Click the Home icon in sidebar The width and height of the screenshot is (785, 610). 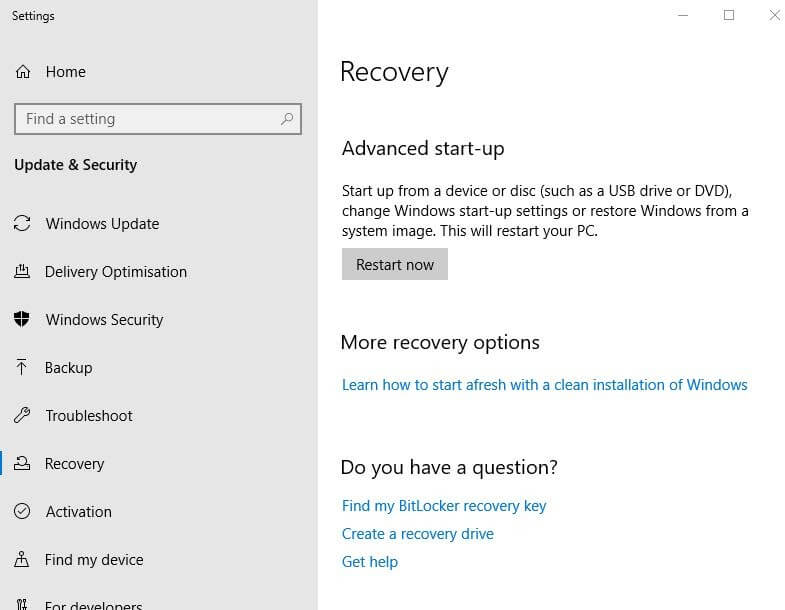[22, 72]
